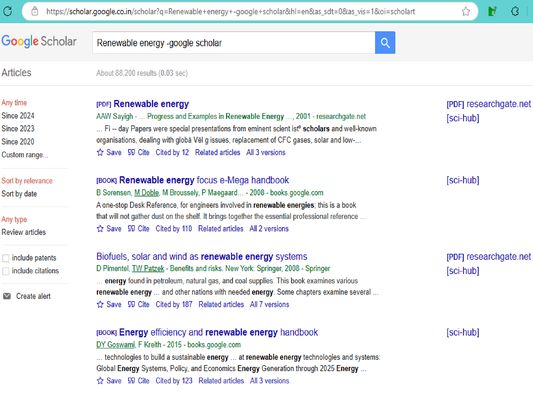
Task: Save the 'e-Mega handbook' result
Action: [109, 228]
